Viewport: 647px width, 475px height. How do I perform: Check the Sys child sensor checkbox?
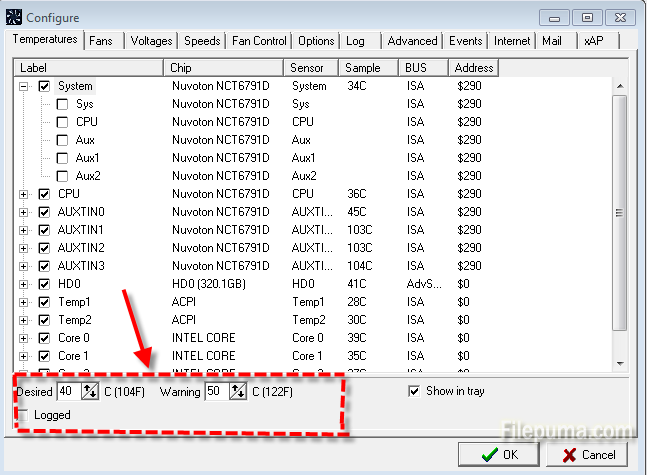pos(62,104)
